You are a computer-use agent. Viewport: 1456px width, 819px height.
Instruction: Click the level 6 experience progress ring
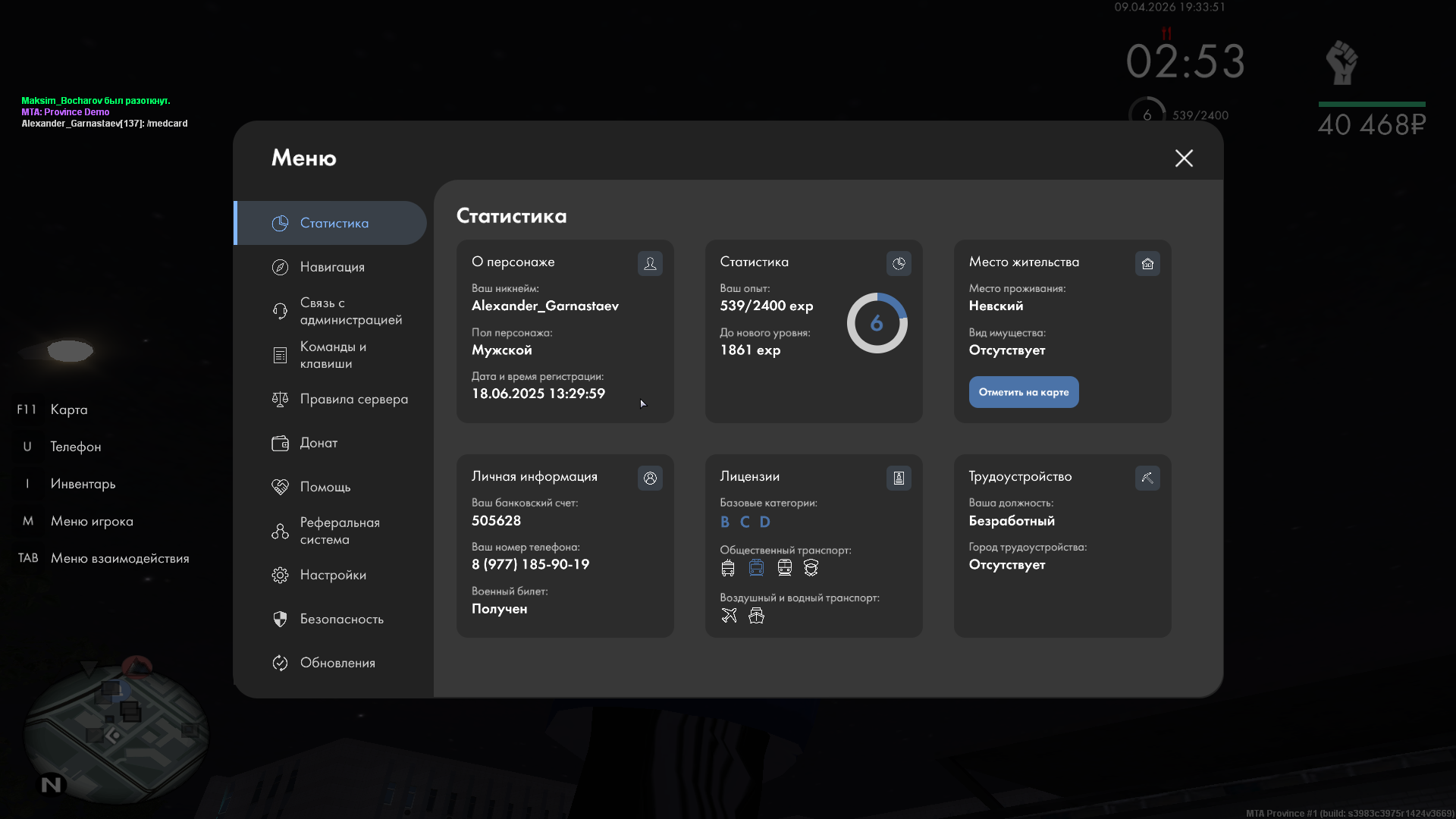pyautogui.click(x=877, y=323)
